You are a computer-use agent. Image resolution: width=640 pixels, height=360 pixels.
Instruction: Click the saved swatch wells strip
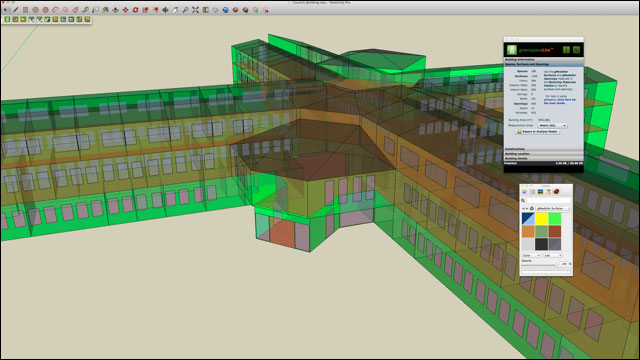[546, 272]
